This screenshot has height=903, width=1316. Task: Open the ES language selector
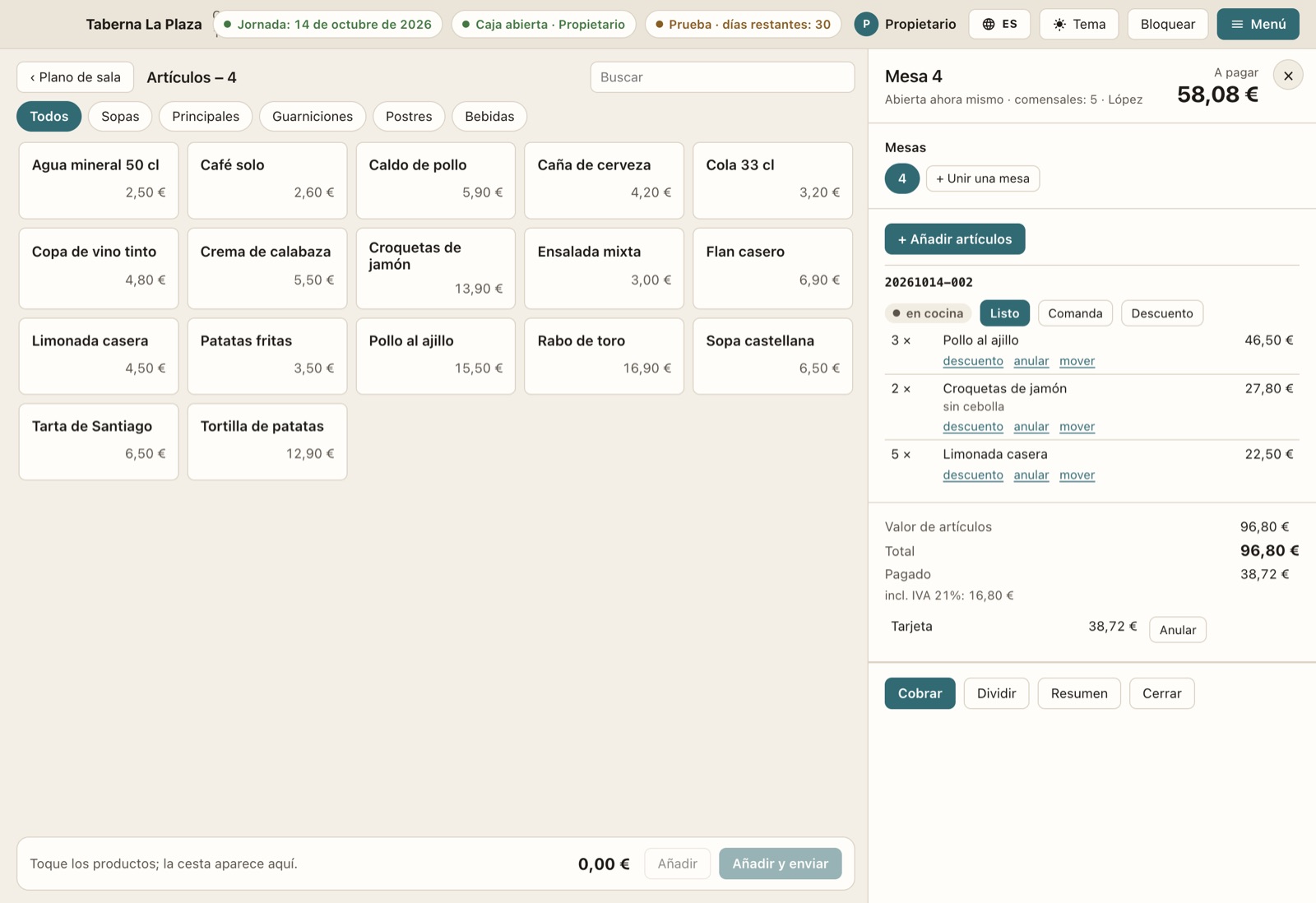[x=999, y=24]
